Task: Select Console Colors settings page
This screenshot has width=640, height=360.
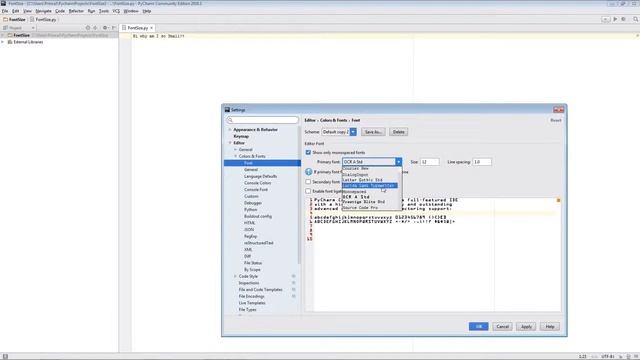Action: [258, 183]
